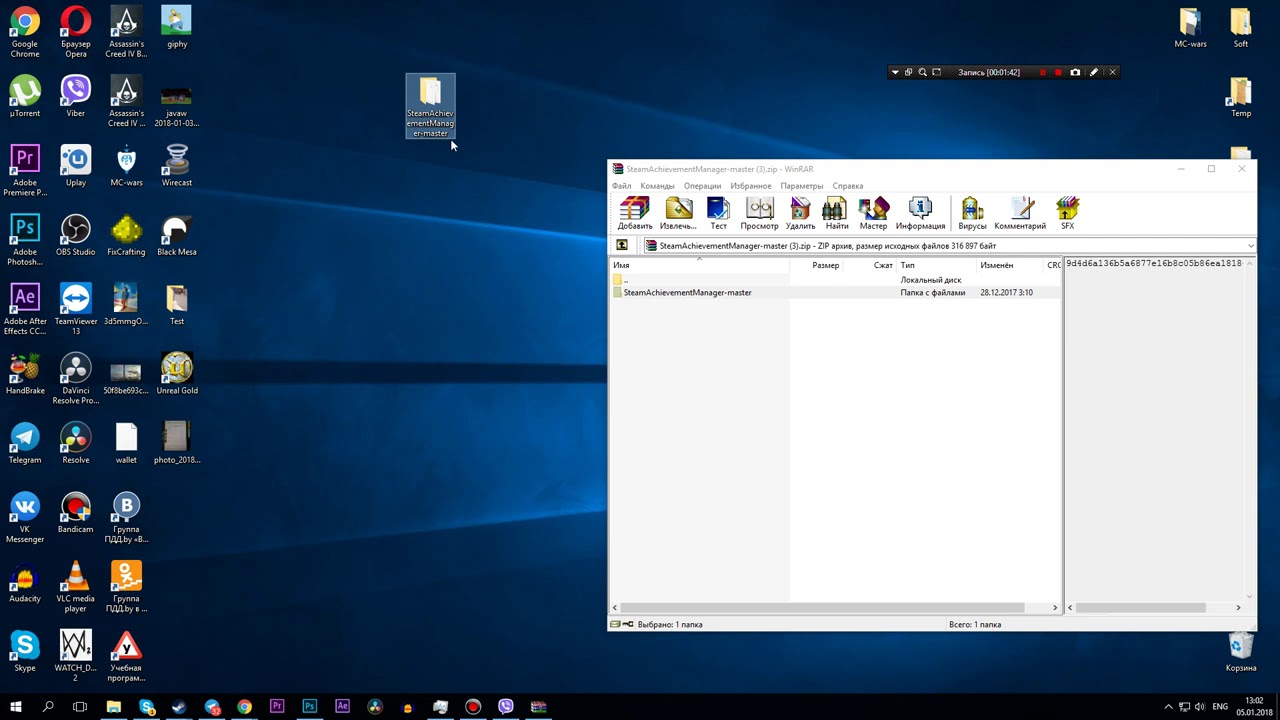Sort file list by Размер column

tap(816, 265)
